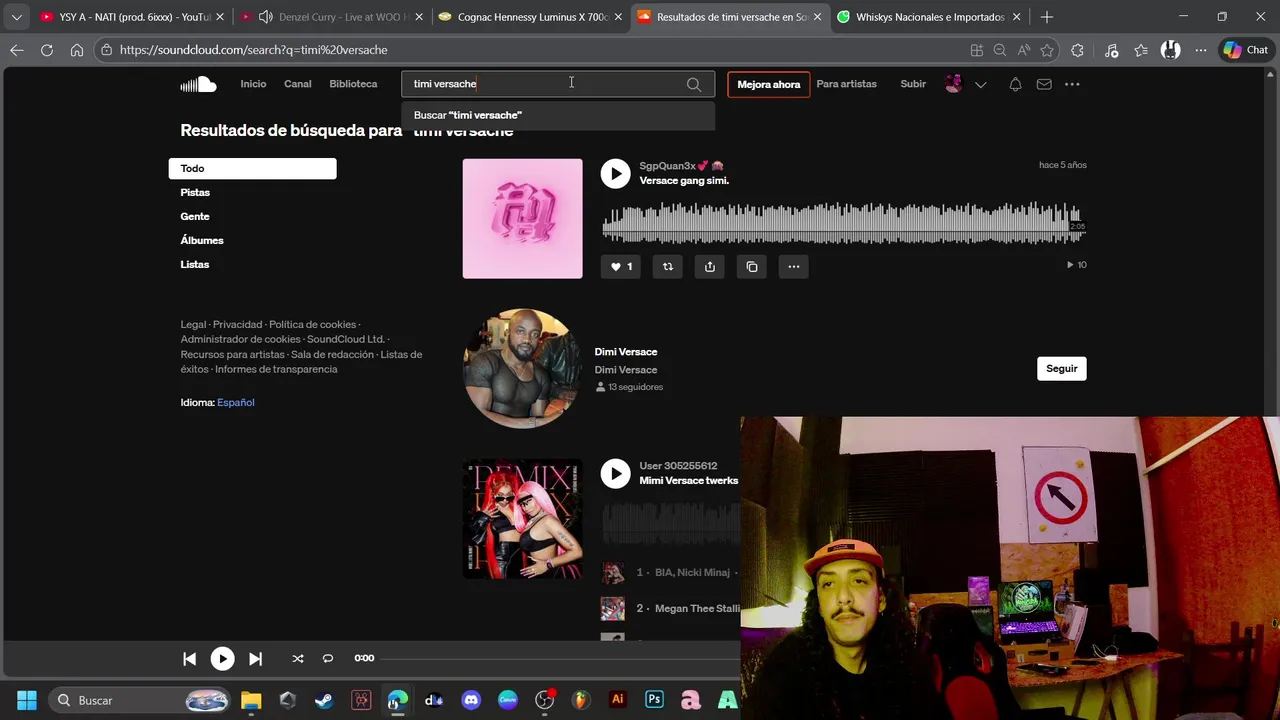Open the Política de cookies link

(x=312, y=324)
